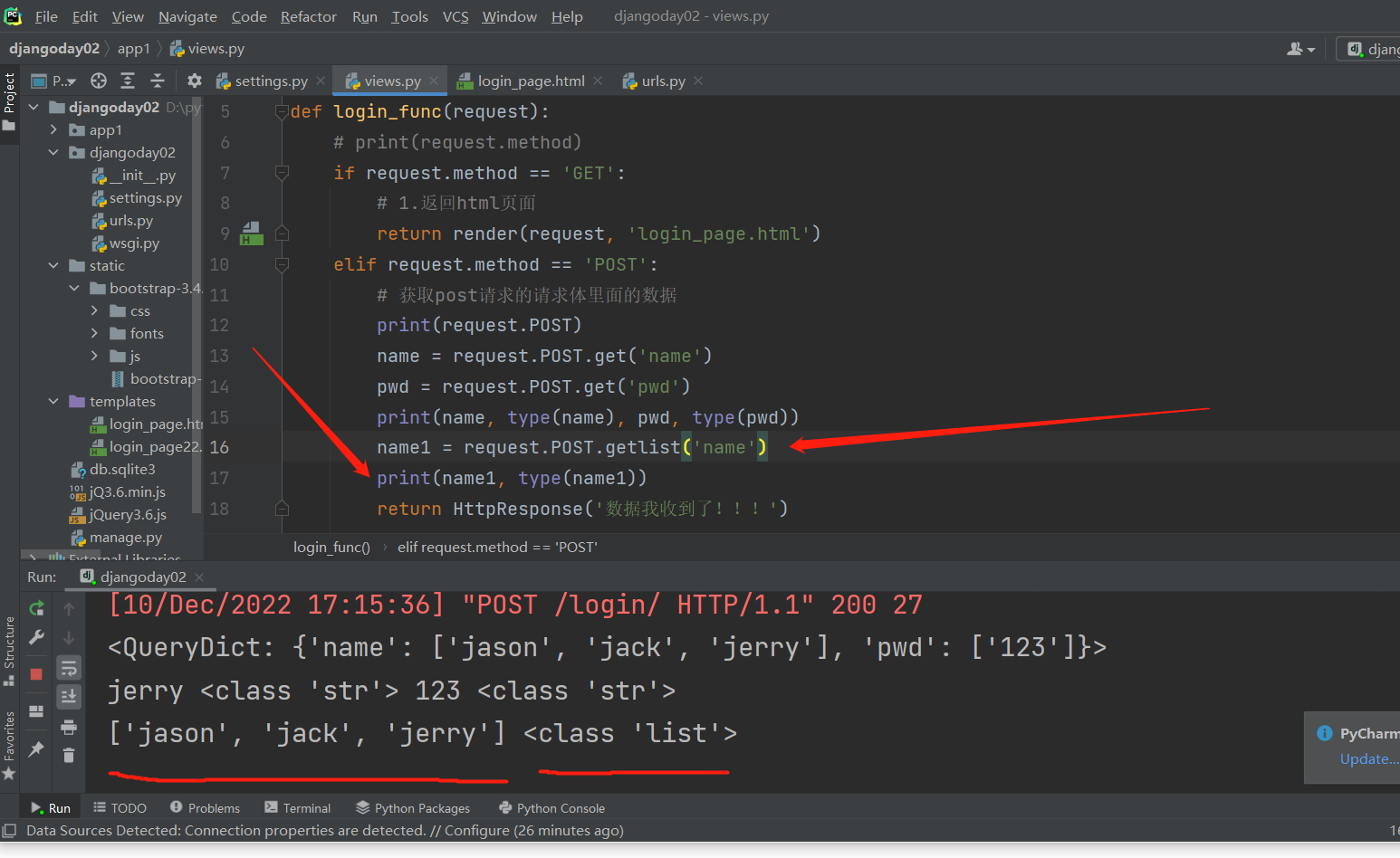The height and width of the screenshot is (858, 1400).
Task: Click the up-stack-trace arrow in Run panel
Action: pos(69,609)
